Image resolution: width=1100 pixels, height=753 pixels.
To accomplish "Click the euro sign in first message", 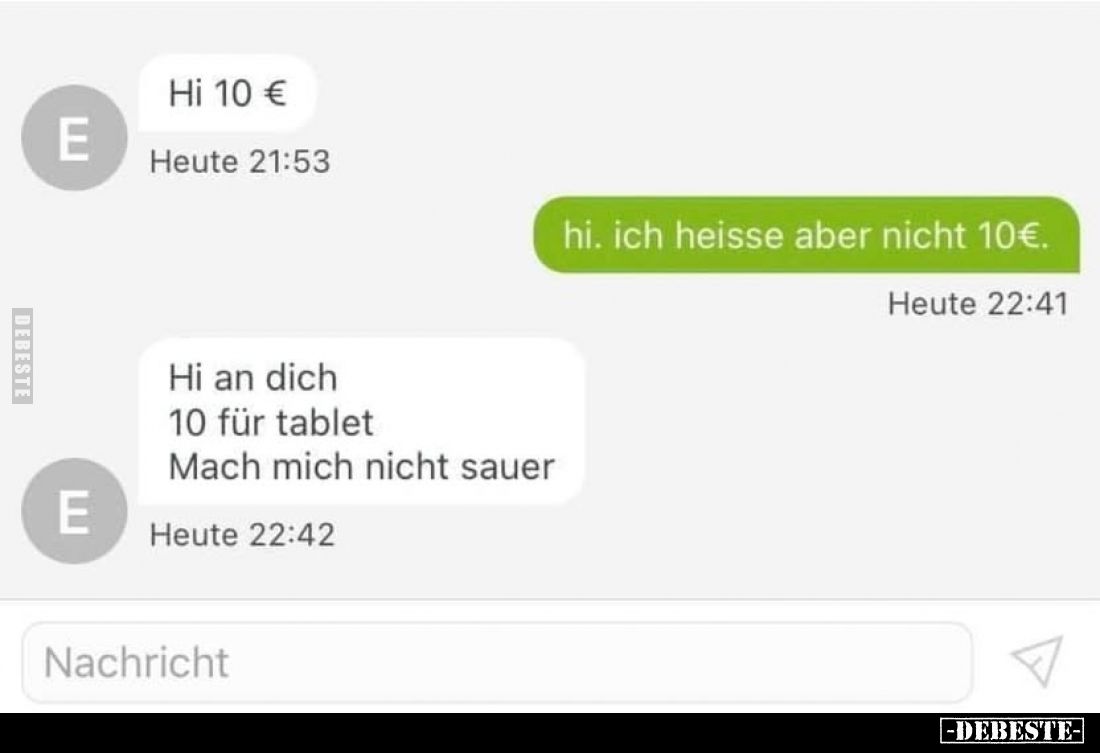I will click(274, 93).
